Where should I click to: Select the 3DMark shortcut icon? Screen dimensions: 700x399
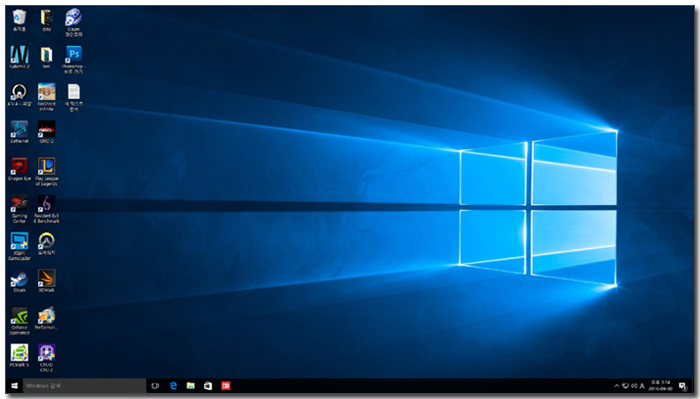coord(46,281)
